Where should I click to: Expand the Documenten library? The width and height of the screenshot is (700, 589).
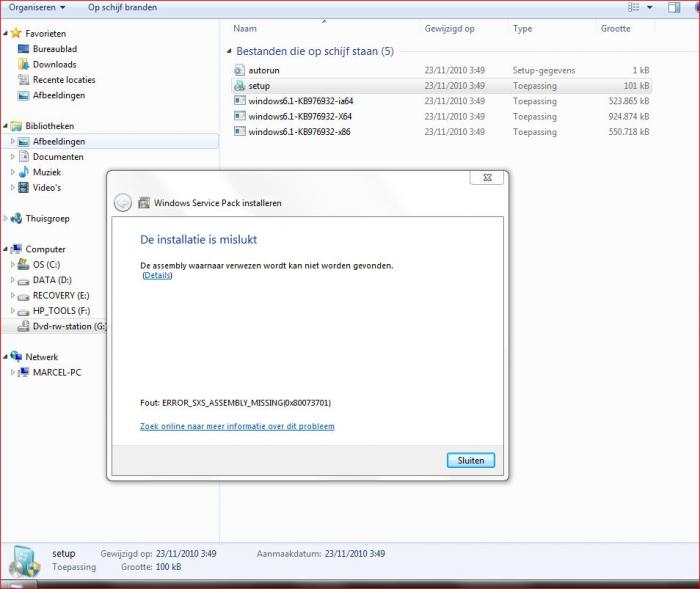12,157
